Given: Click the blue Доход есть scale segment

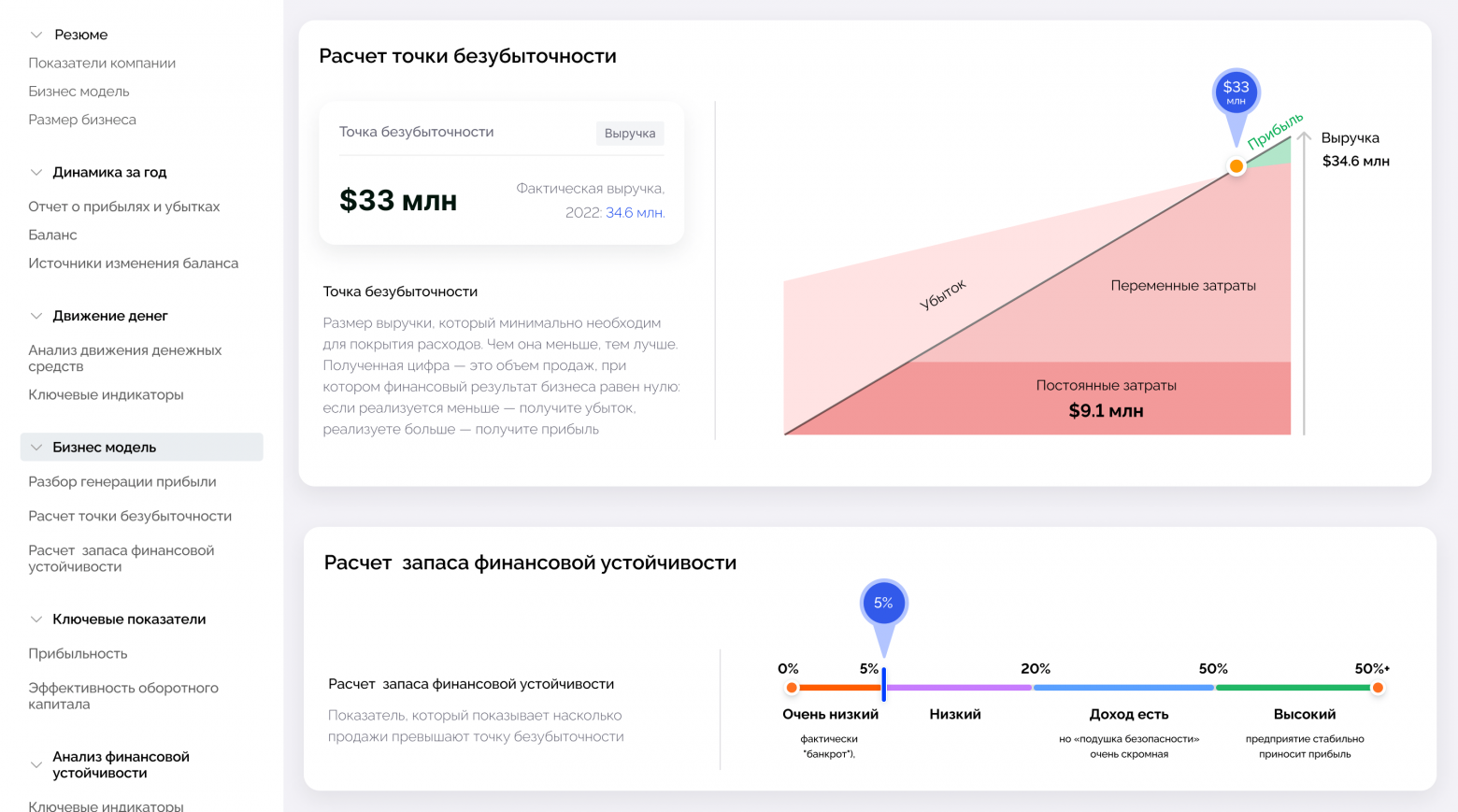Looking at the screenshot, I should tap(1123, 688).
